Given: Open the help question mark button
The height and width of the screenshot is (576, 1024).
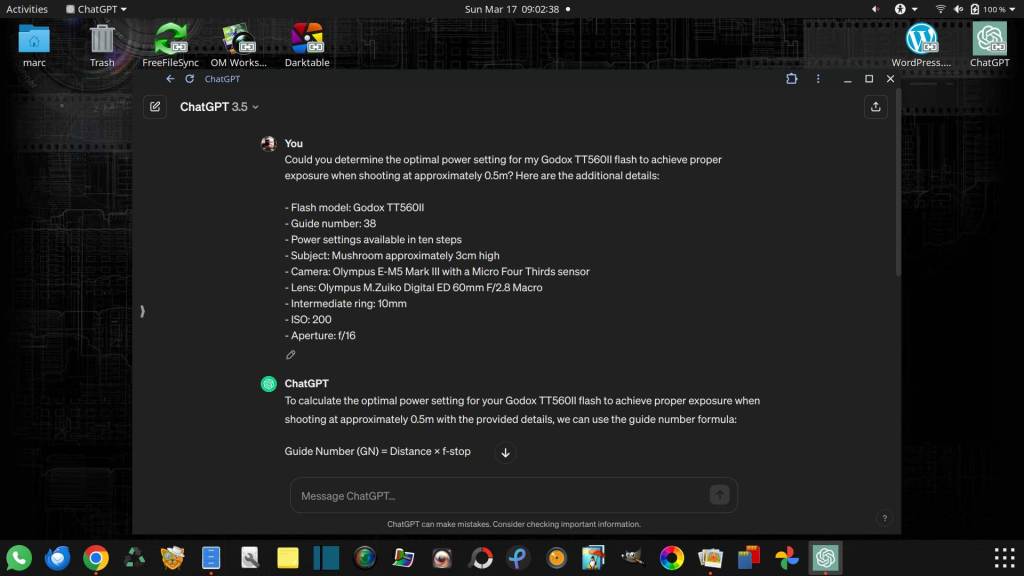Looking at the screenshot, I should (x=884, y=519).
